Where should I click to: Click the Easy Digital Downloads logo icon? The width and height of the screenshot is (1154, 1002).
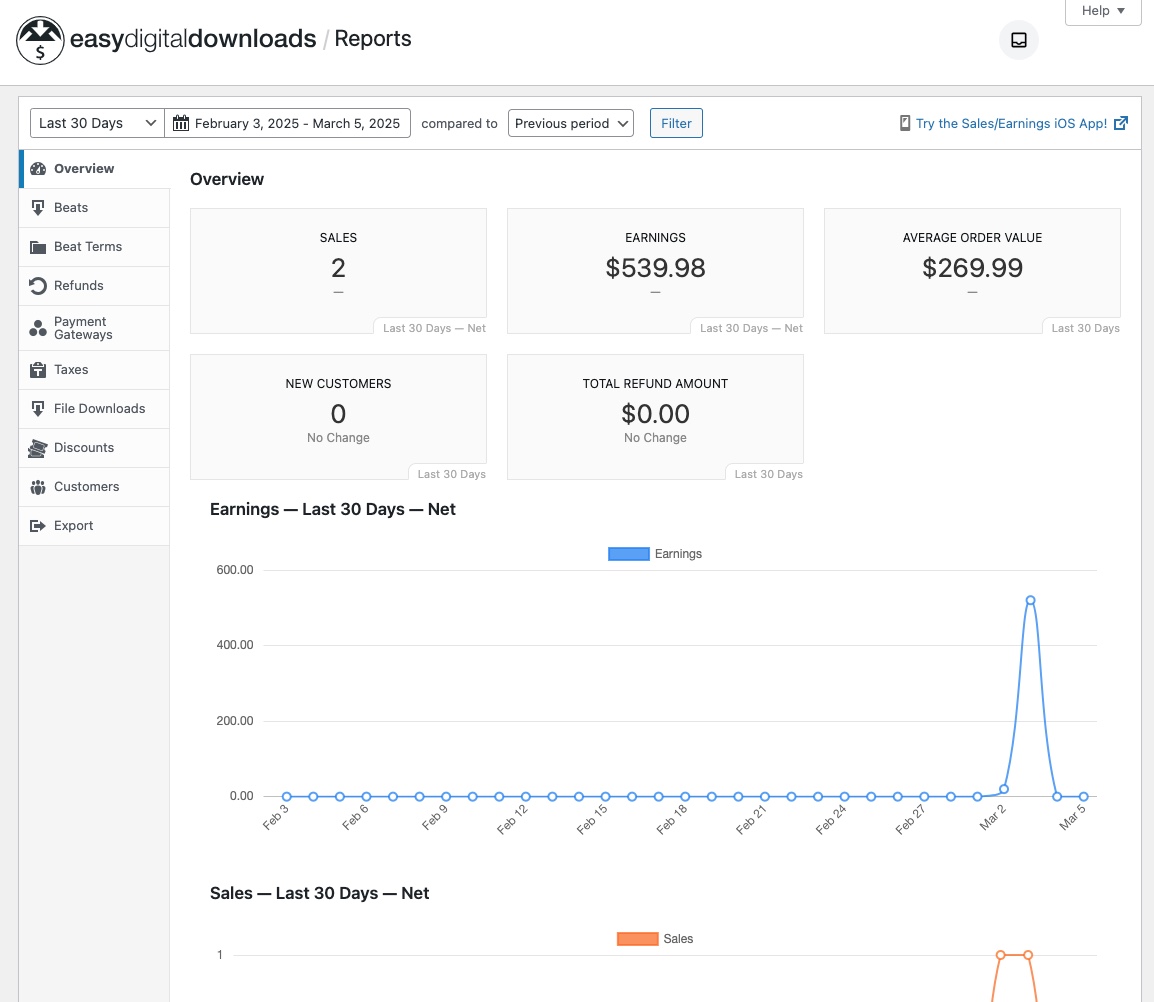(40, 40)
